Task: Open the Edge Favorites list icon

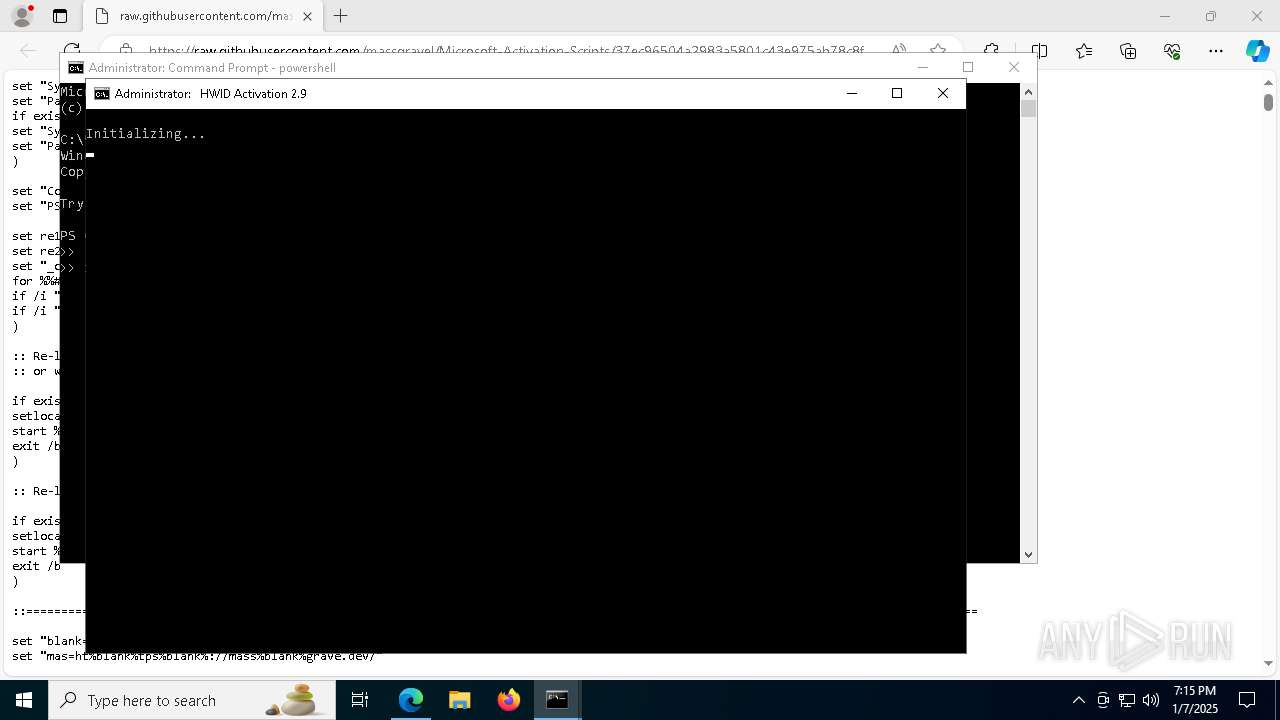Action: 1084,51
